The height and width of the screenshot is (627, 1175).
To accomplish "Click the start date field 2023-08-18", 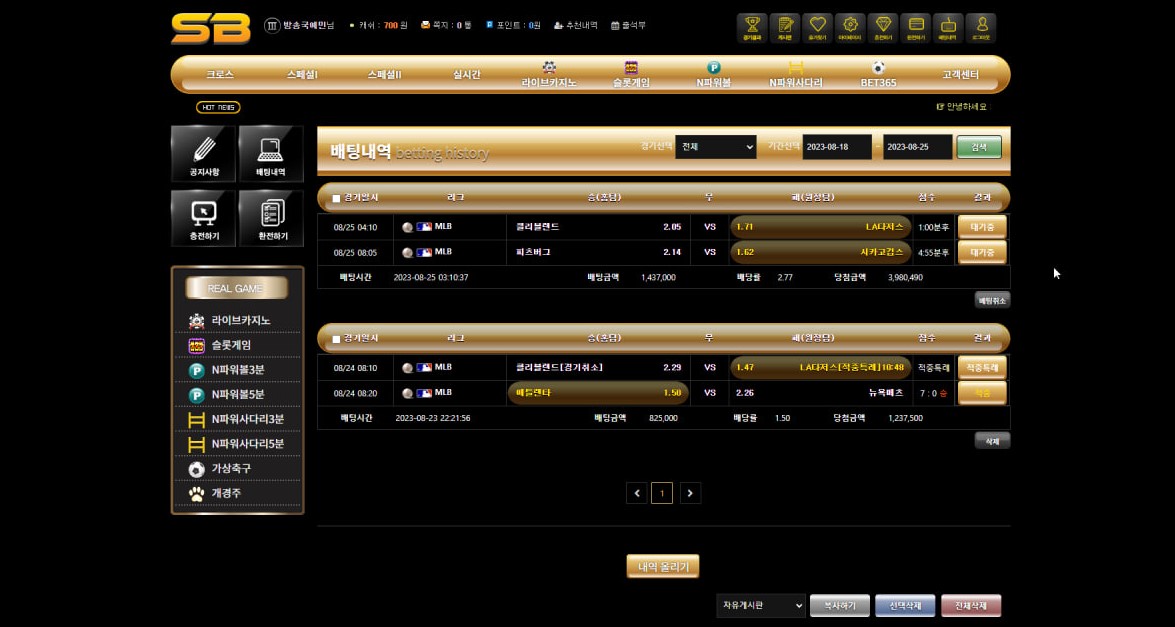I will [x=837, y=147].
